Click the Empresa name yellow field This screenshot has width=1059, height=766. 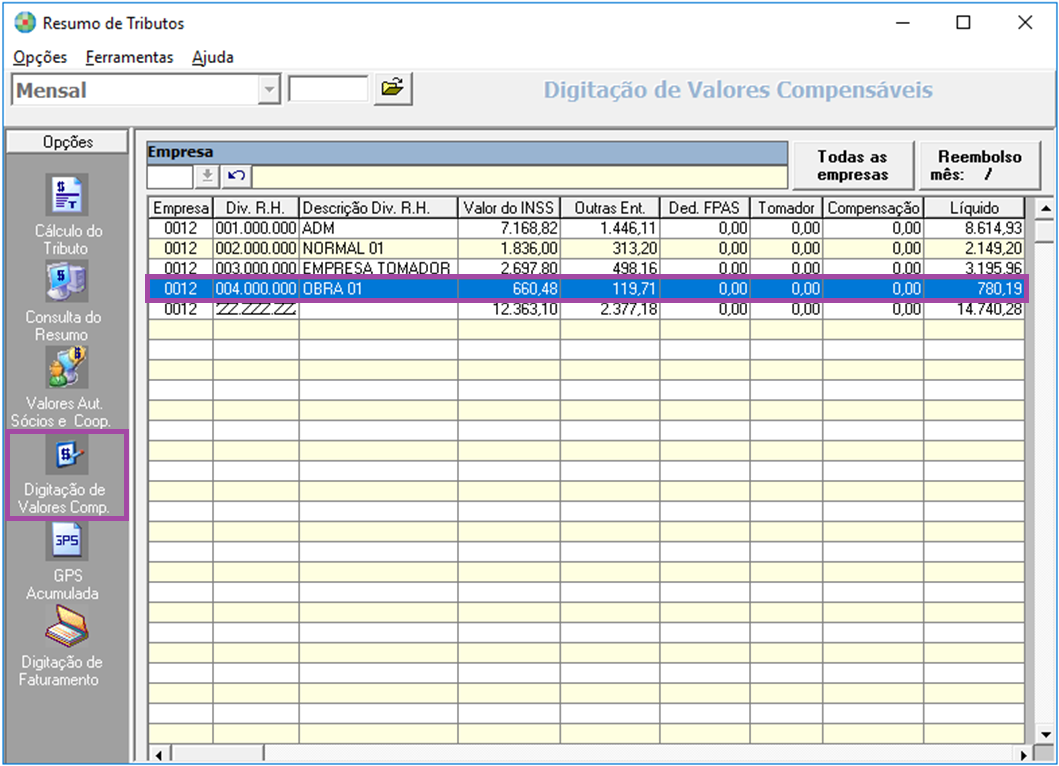click(519, 176)
